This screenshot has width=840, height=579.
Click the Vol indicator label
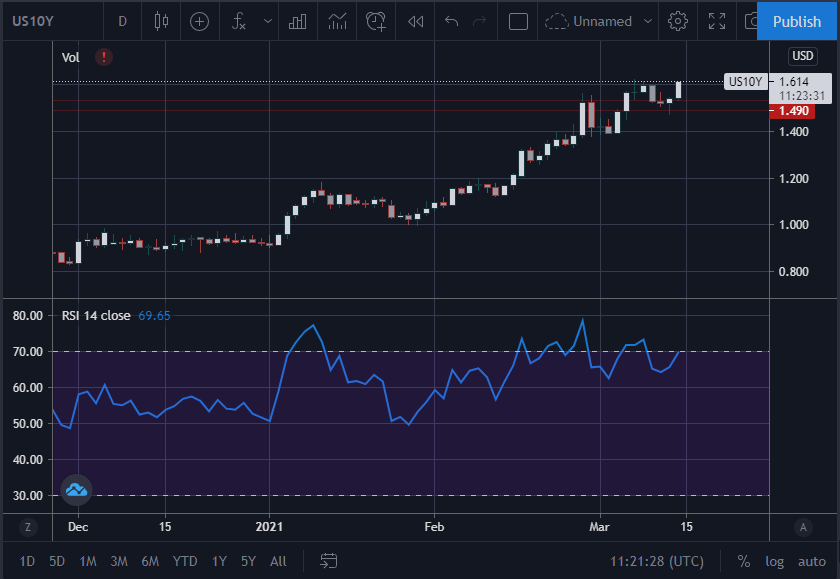pyautogui.click(x=70, y=57)
